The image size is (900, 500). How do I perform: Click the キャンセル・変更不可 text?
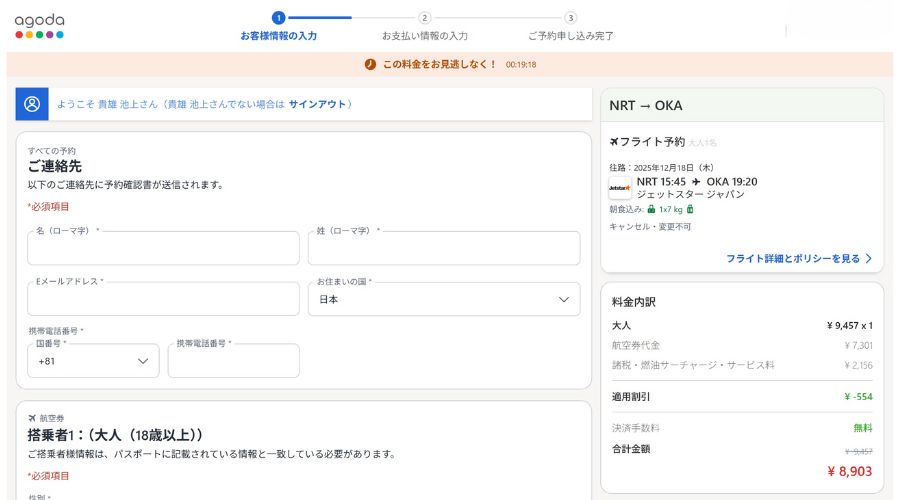point(650,227)
